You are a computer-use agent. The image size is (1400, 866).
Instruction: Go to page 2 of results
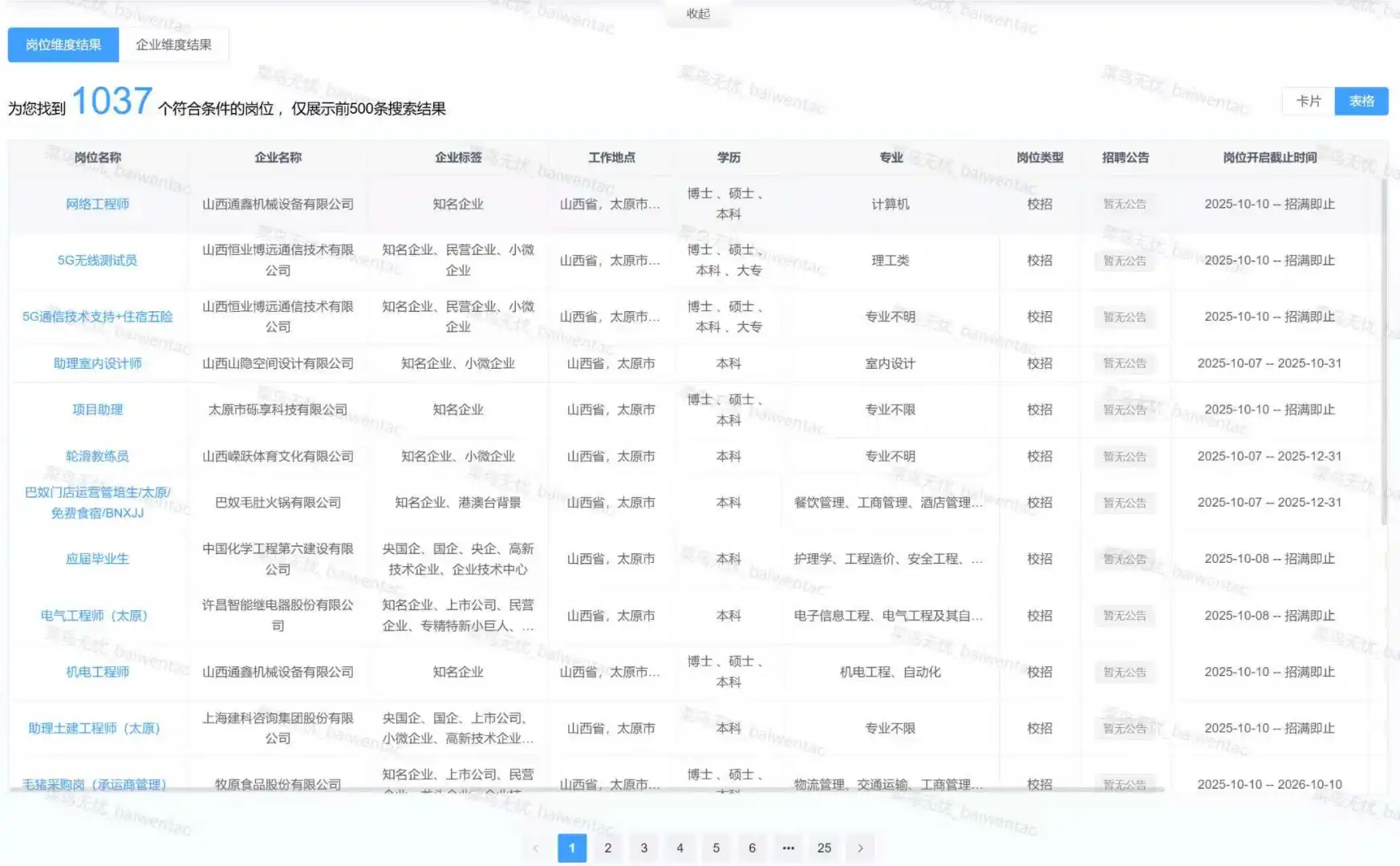(x=607, y=848)
